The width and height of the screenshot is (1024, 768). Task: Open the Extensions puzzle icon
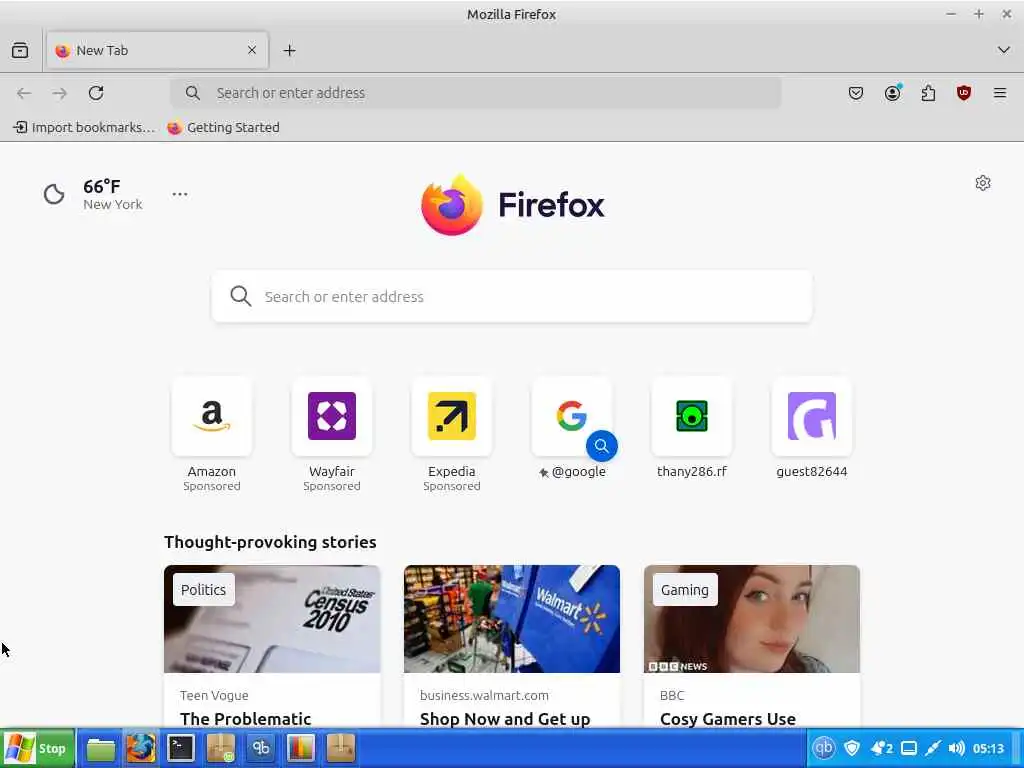(x=928, y=93)
